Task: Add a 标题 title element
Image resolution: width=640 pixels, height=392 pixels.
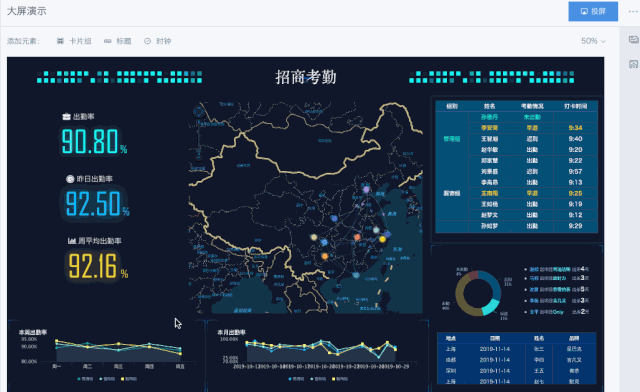Action: 118,41
